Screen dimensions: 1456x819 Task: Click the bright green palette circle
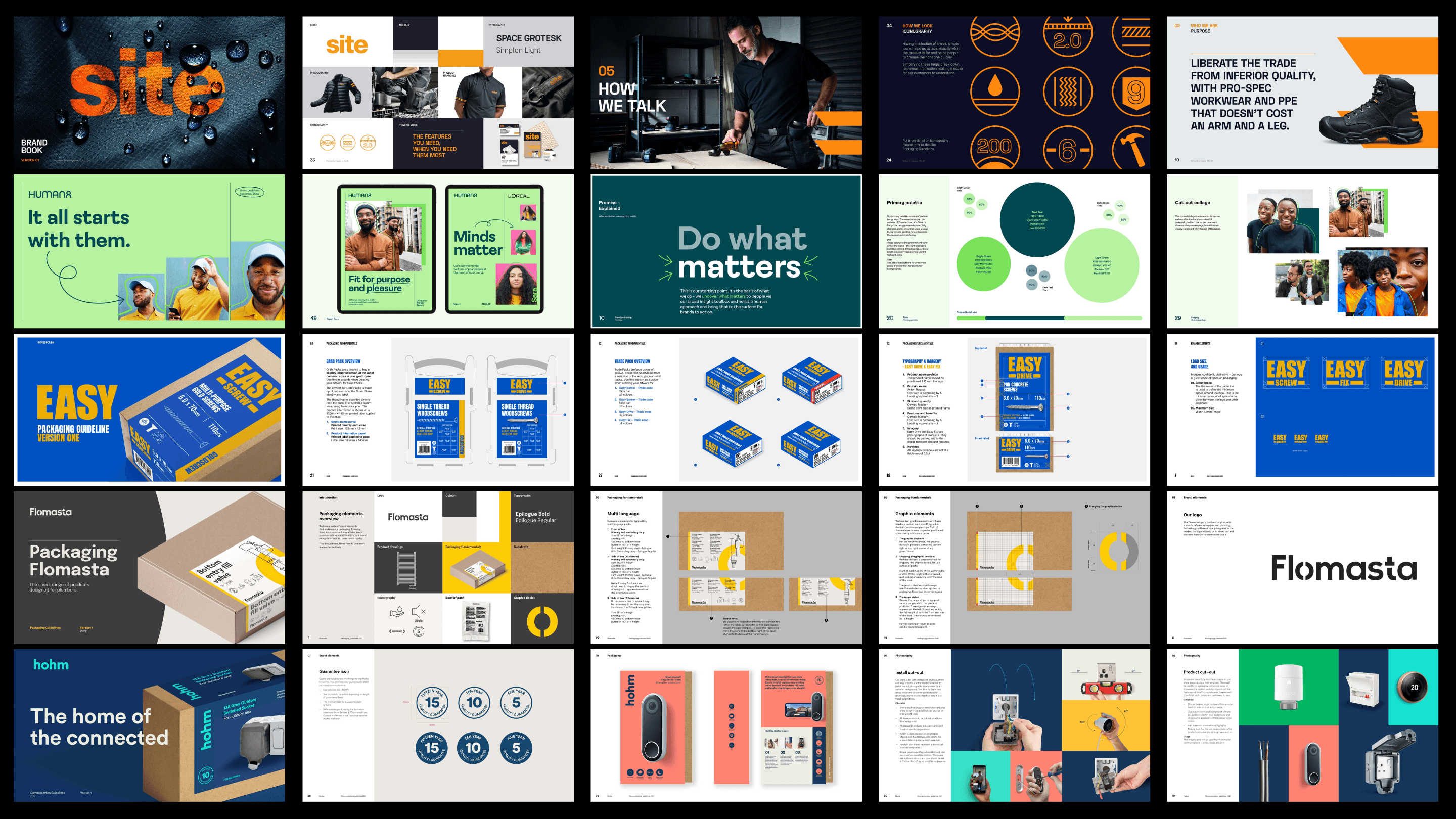[983, 263]
